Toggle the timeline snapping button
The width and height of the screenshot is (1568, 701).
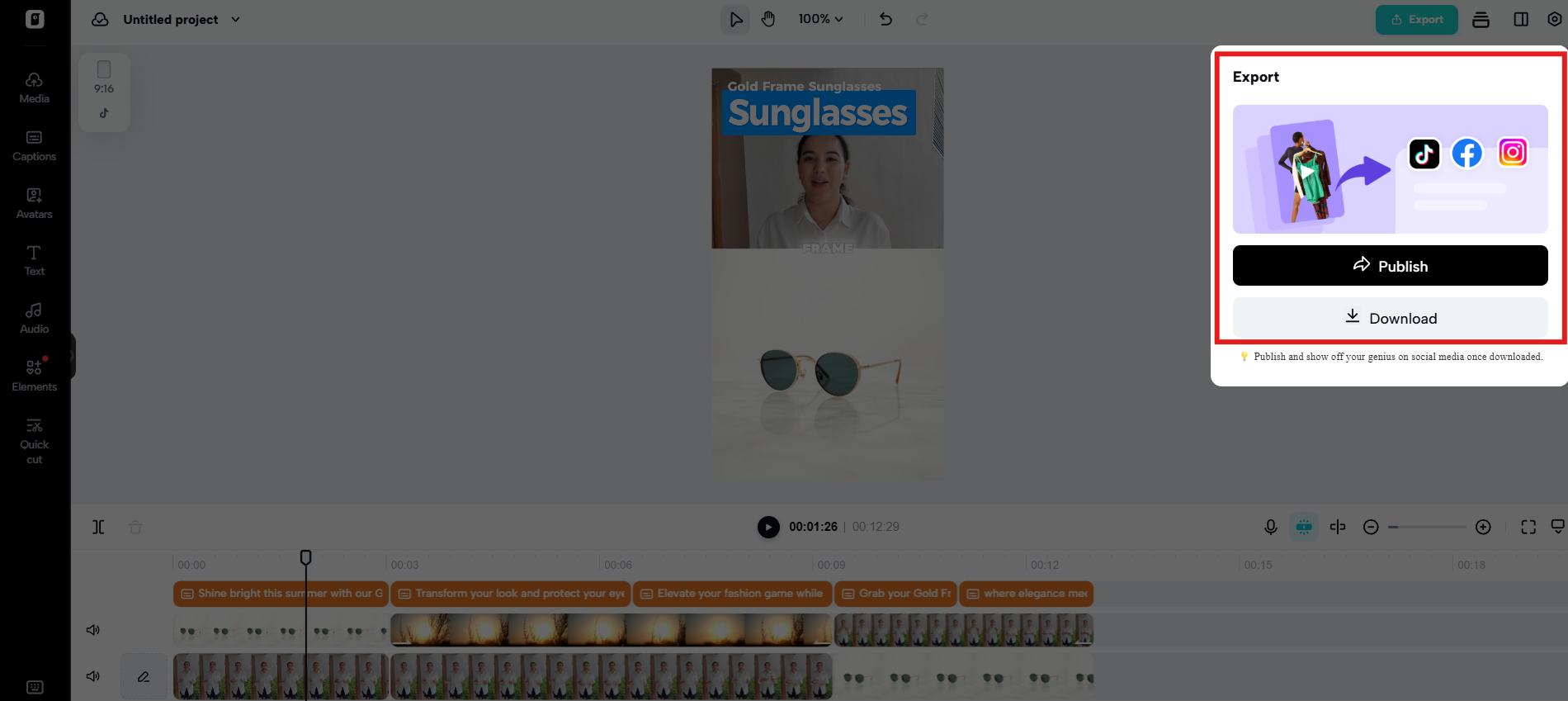[x=1304, y=527]
